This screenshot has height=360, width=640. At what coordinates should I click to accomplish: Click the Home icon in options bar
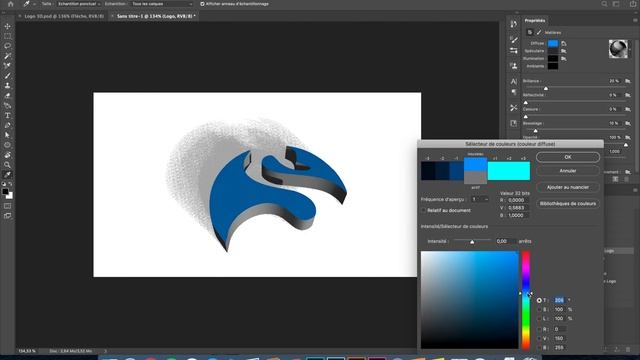(x=11, y=4)
